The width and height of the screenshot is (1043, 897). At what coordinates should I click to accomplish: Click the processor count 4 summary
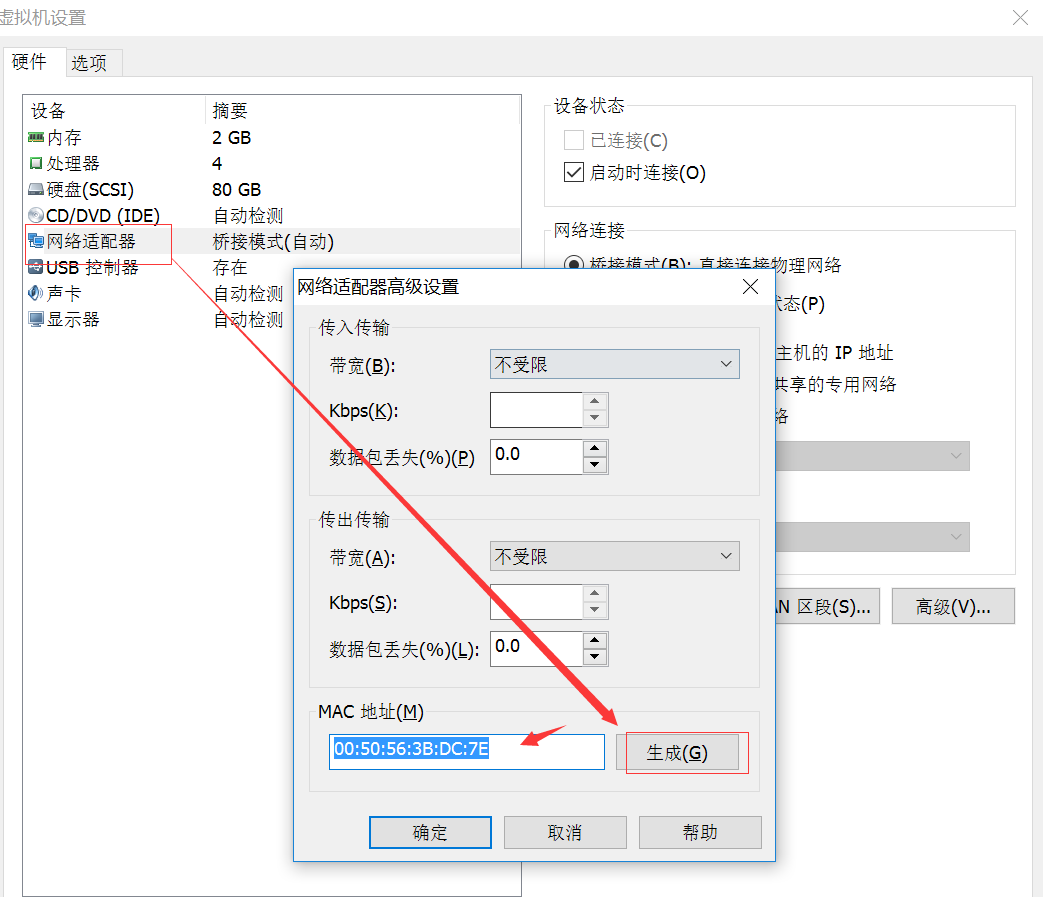(217, 164)
